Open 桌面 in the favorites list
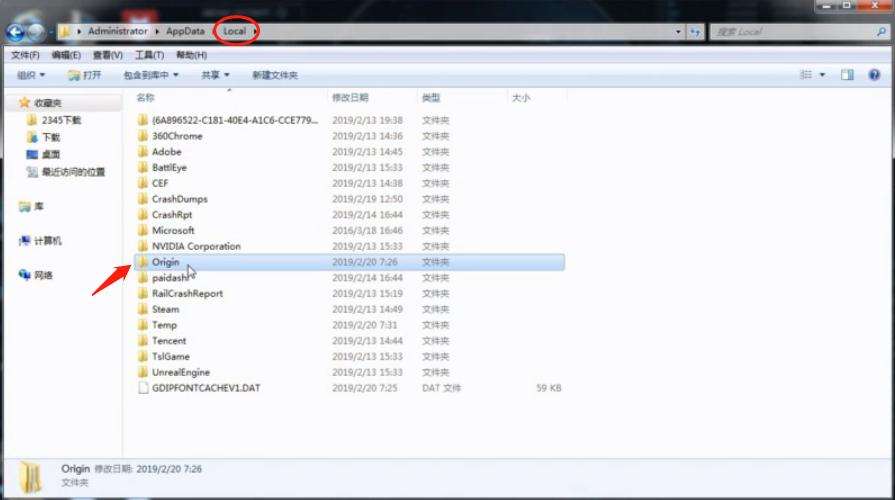This screenshot has width=895, height=500. click(51, 154)
